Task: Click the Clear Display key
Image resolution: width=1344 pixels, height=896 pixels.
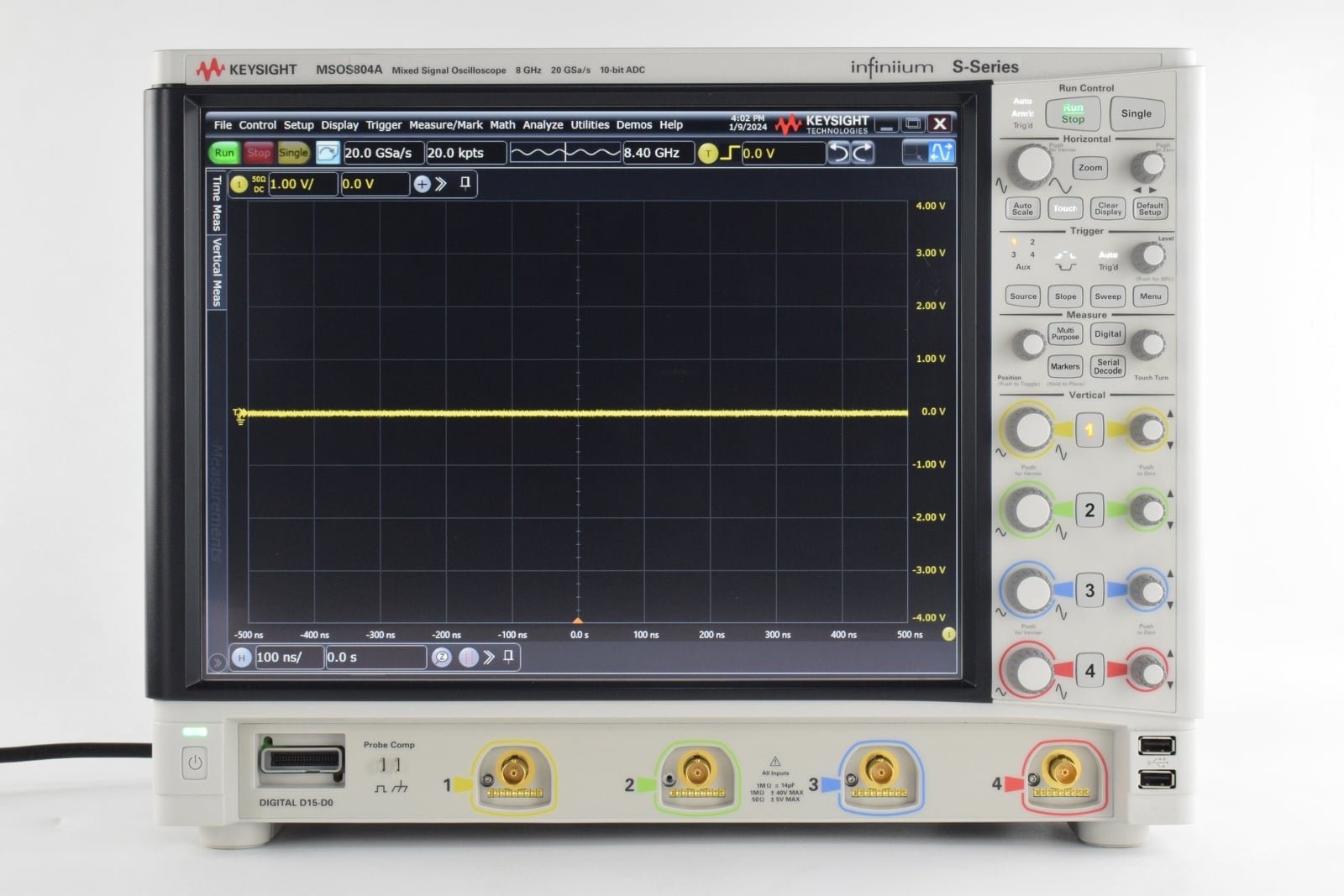Action: (x=1108, y=209)
